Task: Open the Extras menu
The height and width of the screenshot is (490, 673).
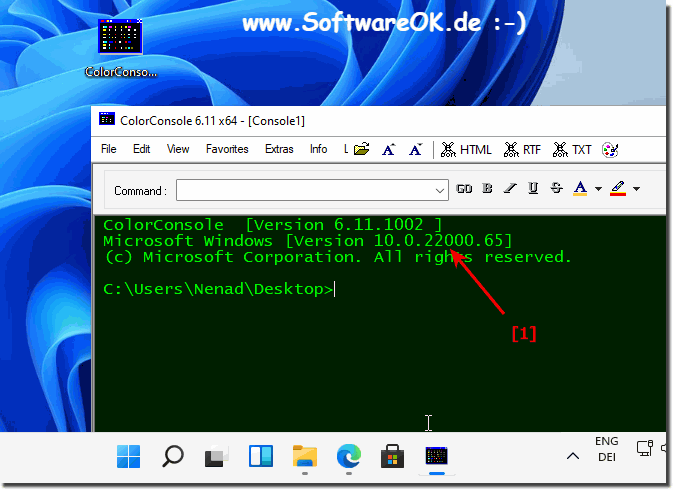Action: (279, 149)
